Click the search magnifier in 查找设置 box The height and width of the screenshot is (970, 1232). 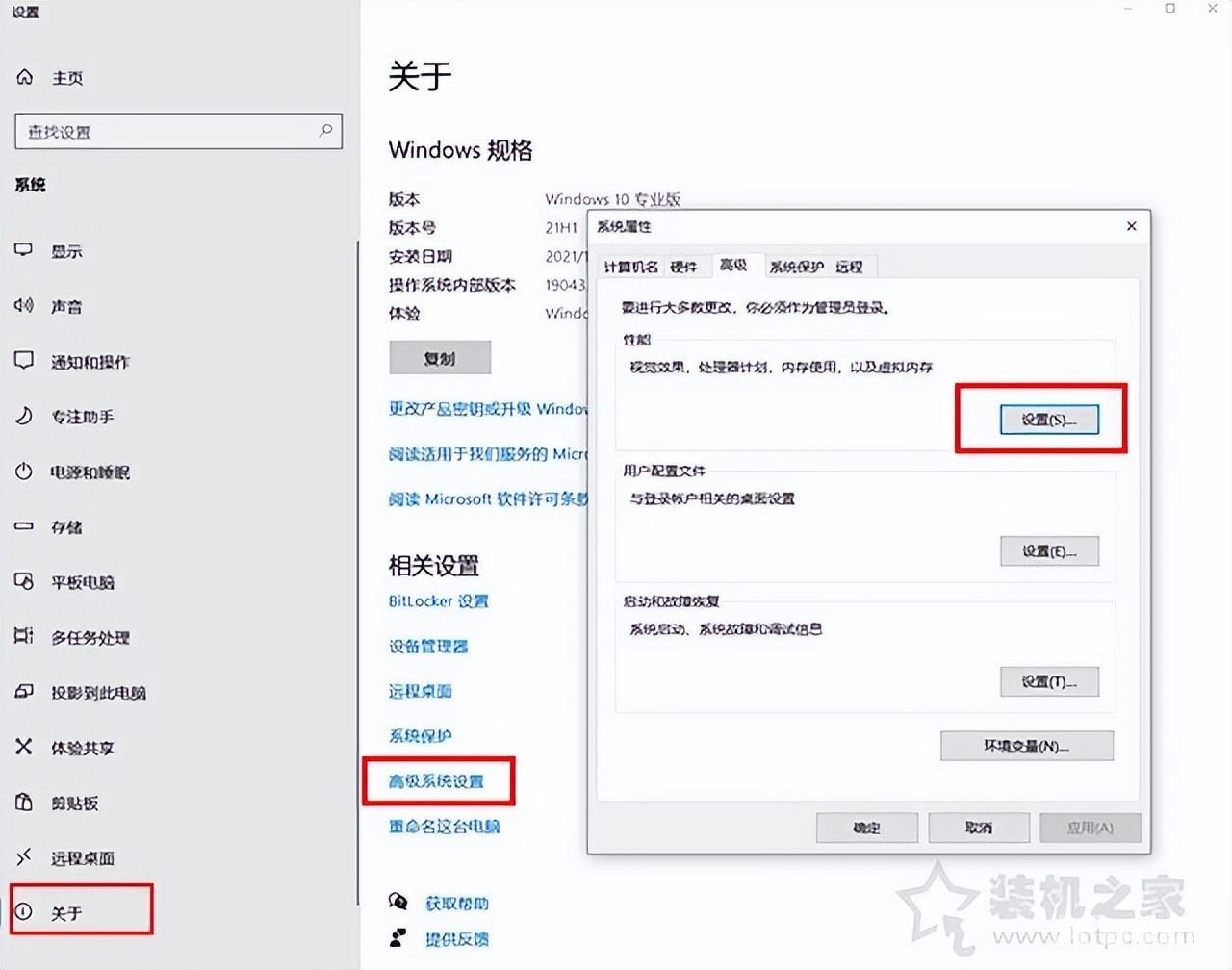325,131
